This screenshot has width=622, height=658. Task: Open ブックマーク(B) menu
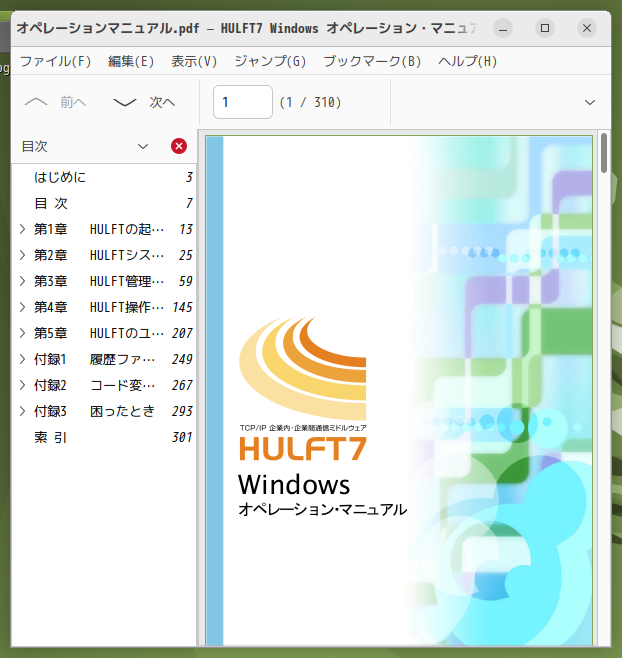pyautogui.click(x=372, y=61)
